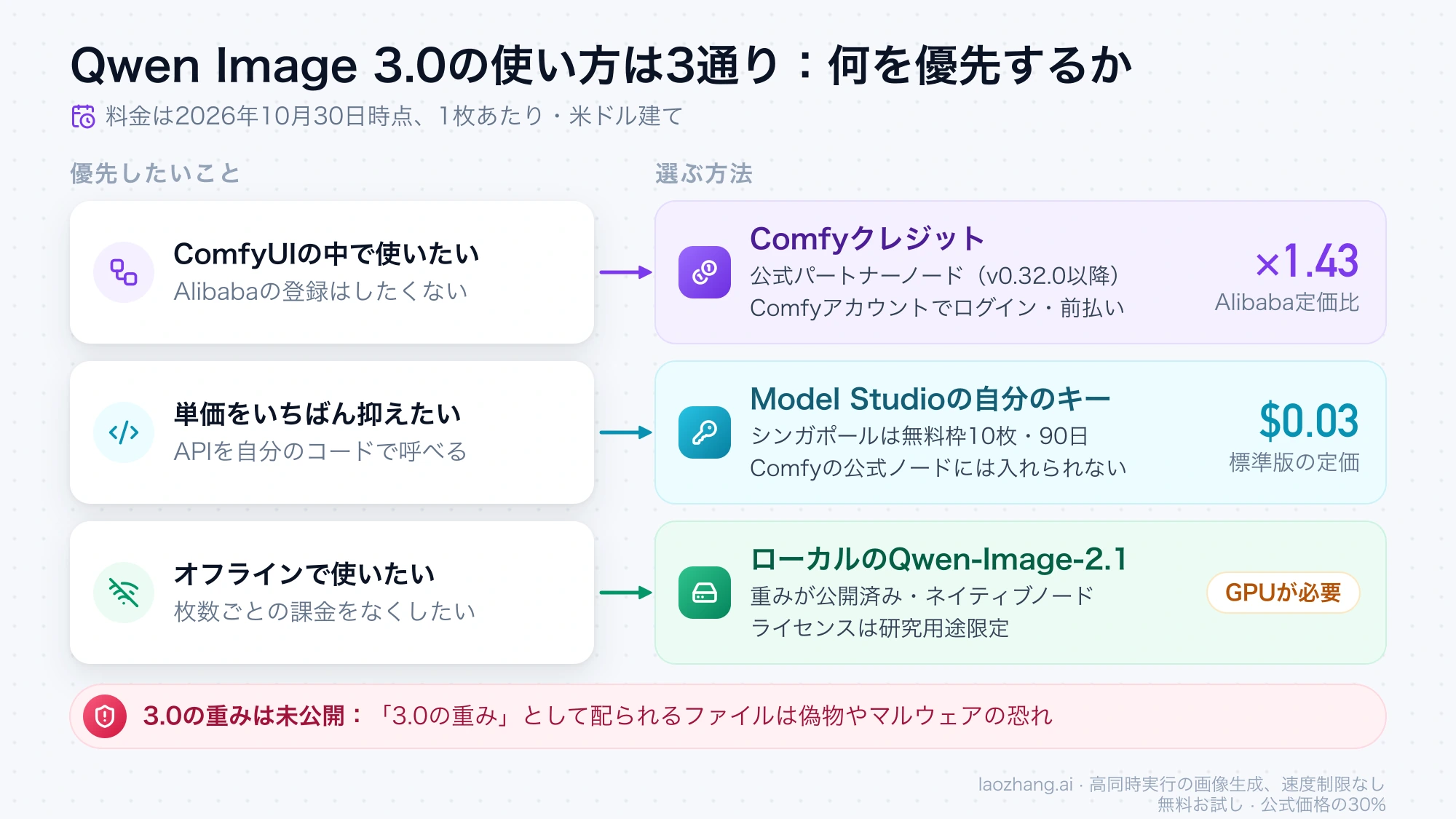This screenshot has height=819, width=1456.
Task: Click the Model Studioの自分のキー title
Action: point(930,399)
